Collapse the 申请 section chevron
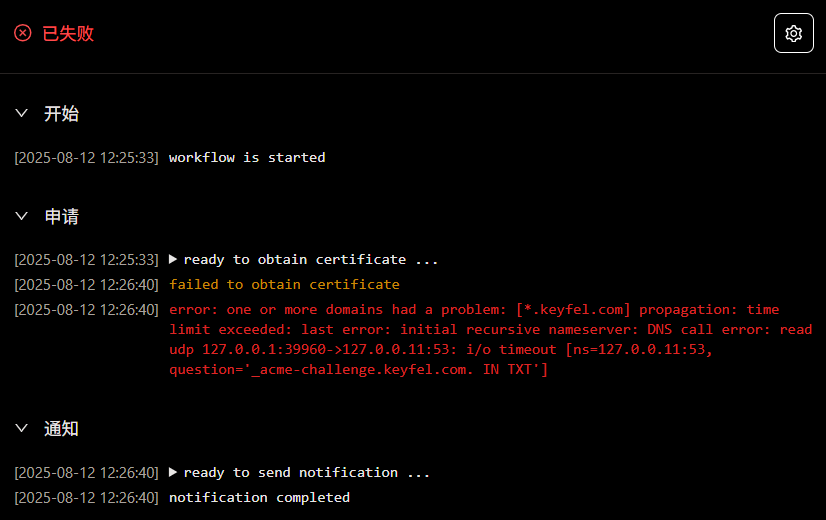This screenshot has width=826, height=520. (22, 216)
